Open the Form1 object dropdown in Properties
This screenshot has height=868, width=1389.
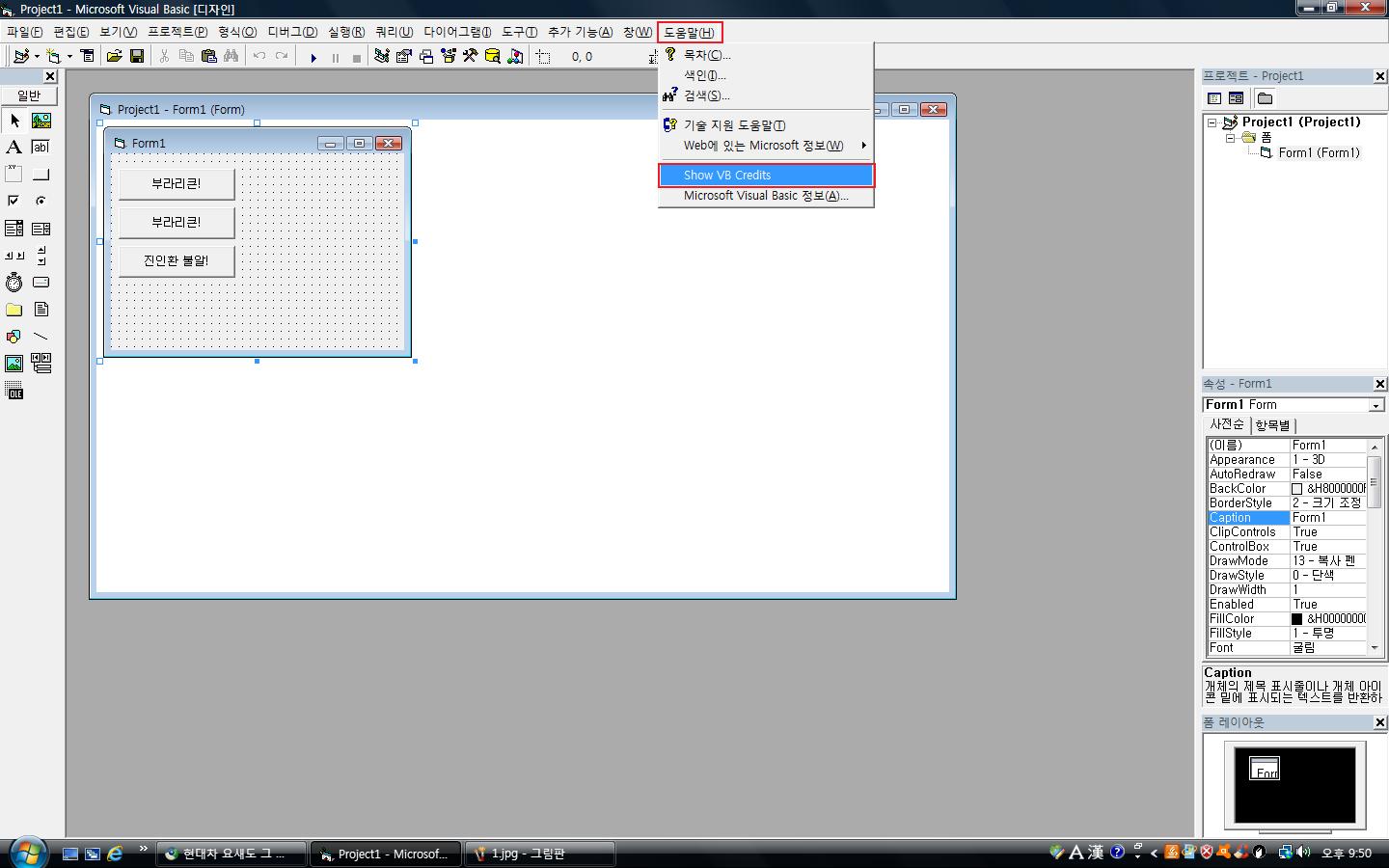(x=1375, y=405)
